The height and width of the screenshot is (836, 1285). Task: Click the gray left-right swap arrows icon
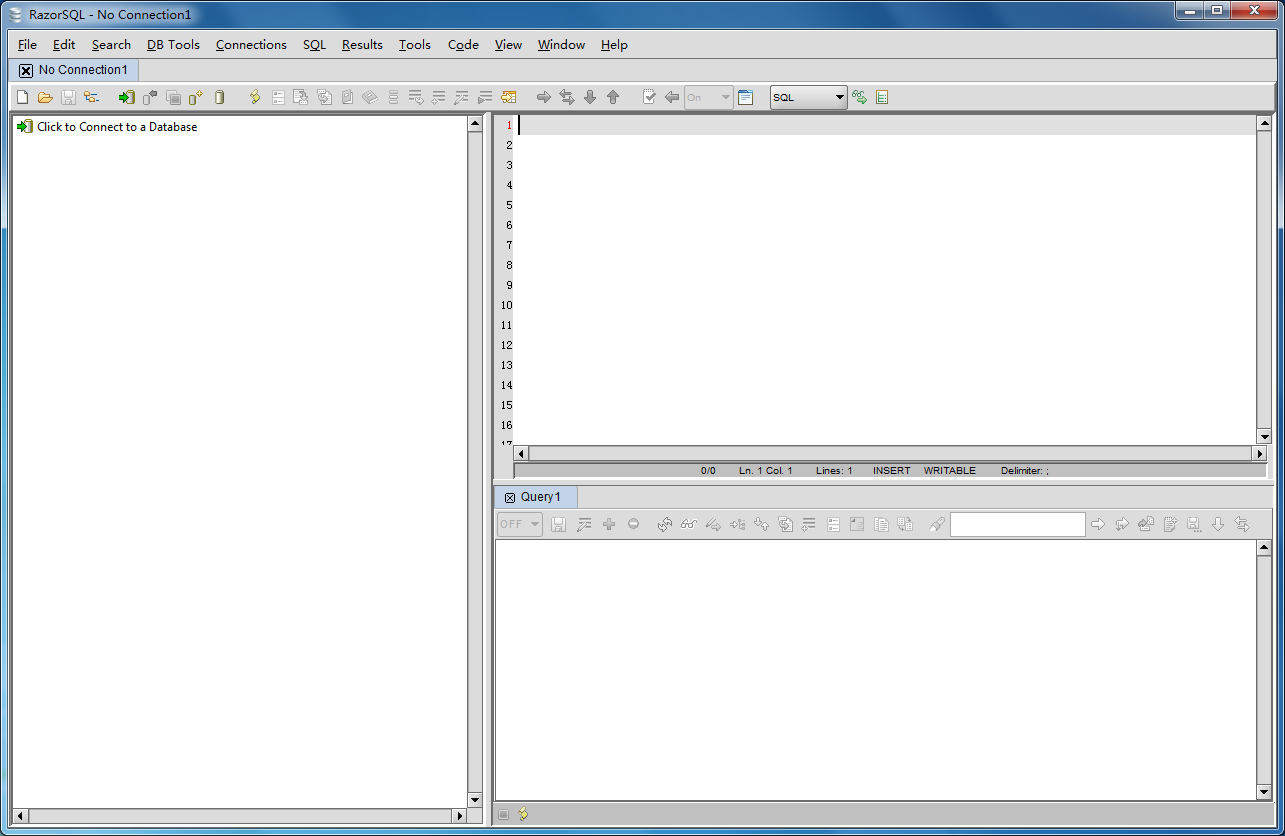point(567,97)
